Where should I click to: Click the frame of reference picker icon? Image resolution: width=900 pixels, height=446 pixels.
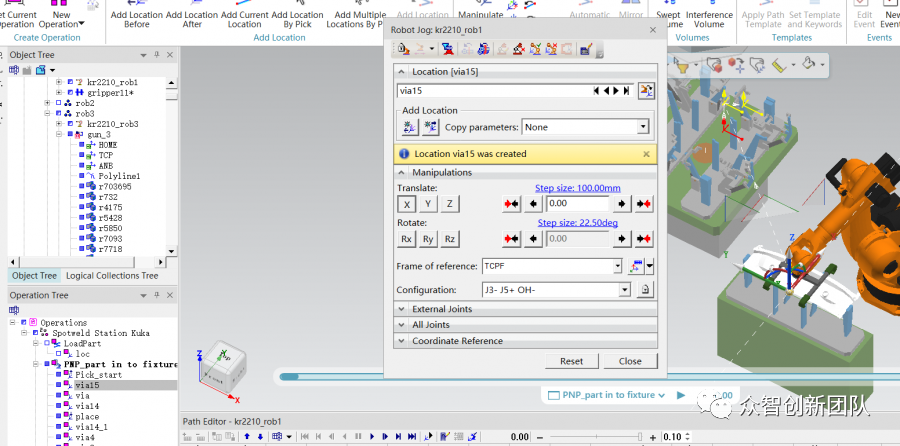pos(635,266)
